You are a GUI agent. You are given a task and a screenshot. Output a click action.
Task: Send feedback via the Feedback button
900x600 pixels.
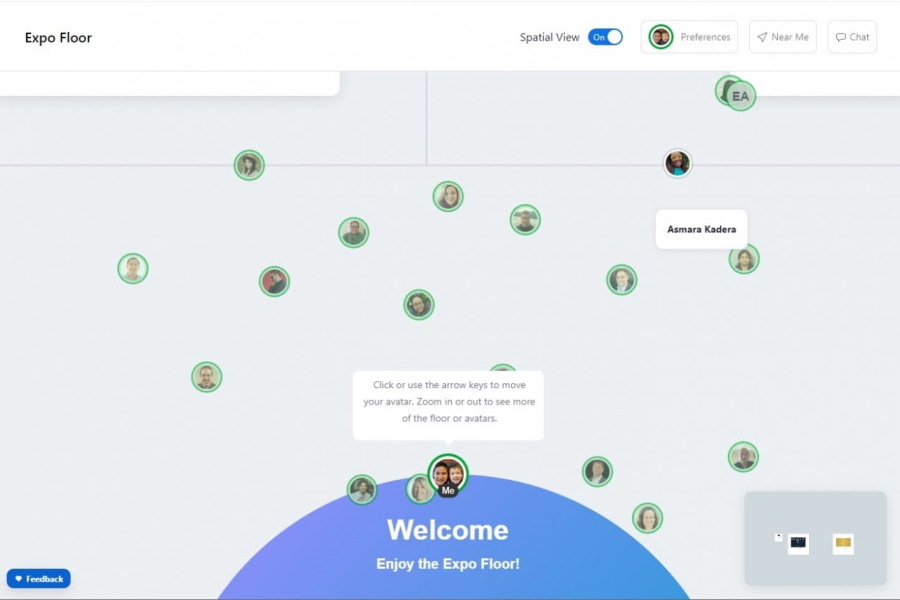38,579
